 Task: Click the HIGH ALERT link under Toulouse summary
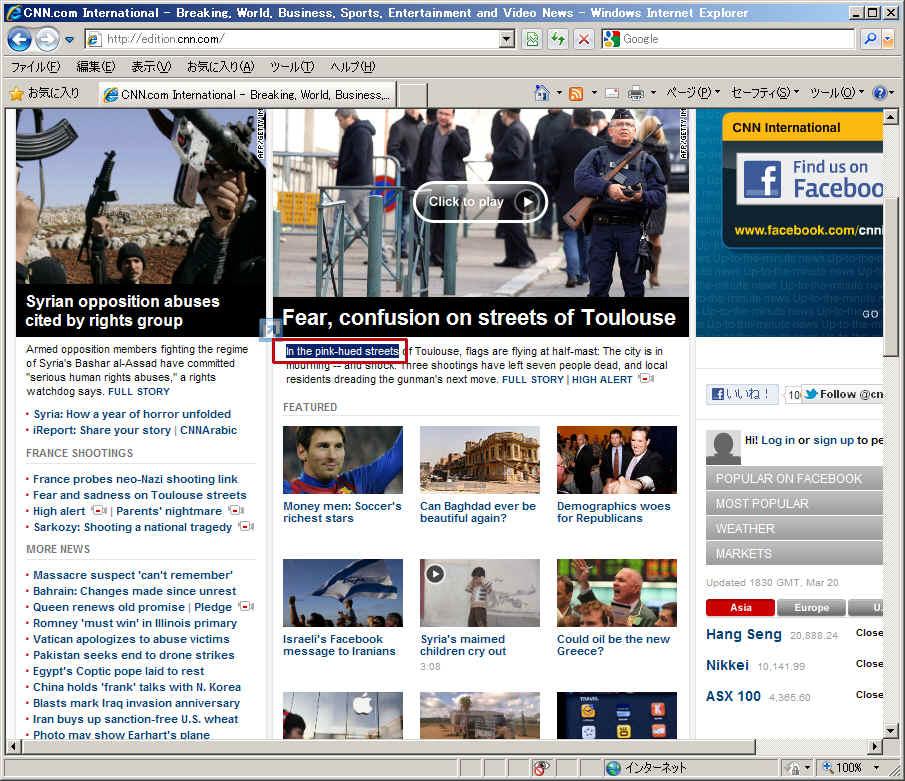pos(602,380)
